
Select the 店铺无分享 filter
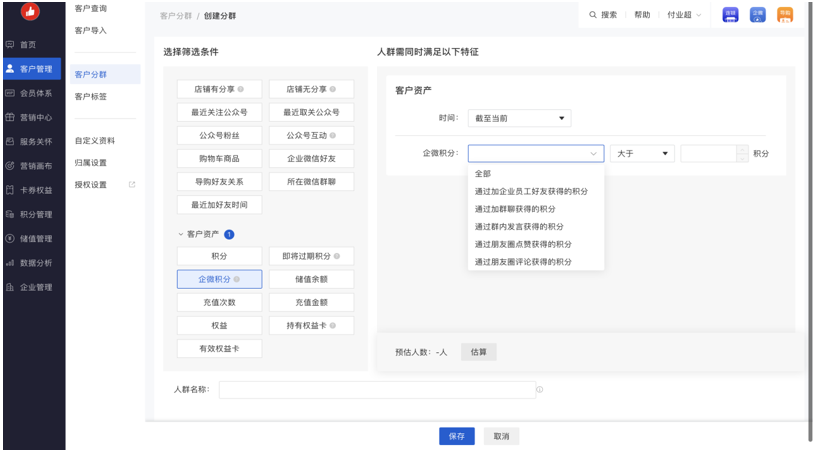coord(311,89)
